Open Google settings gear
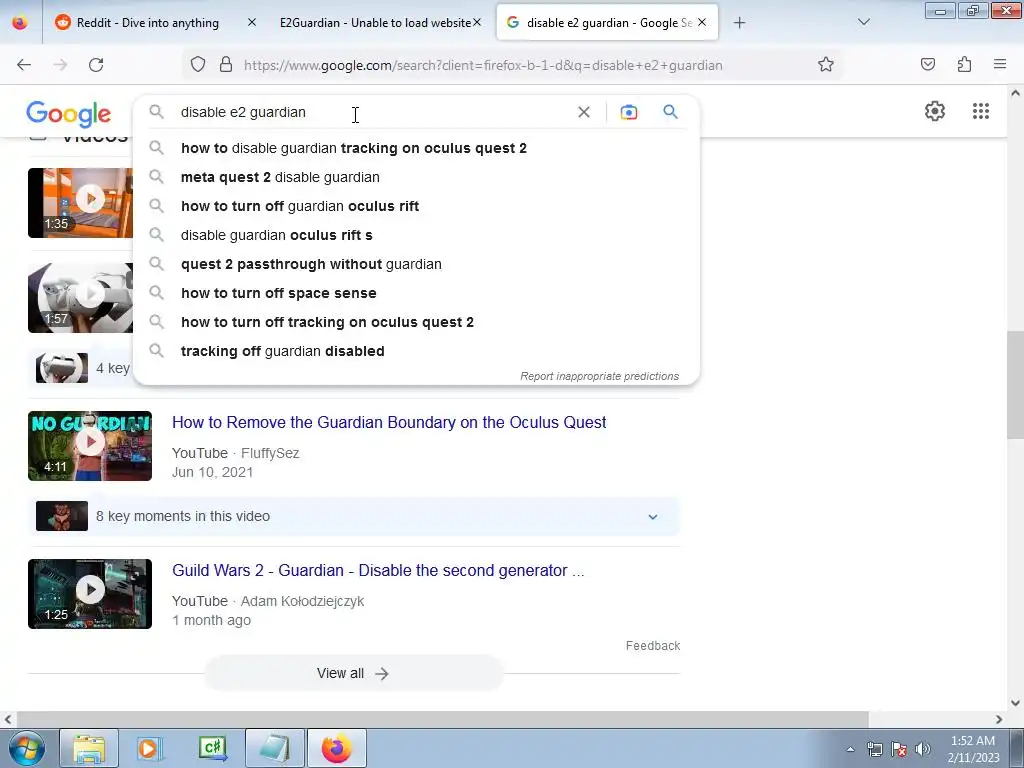The height and width of the screenshot is (768, 1024). coord(935,111)
